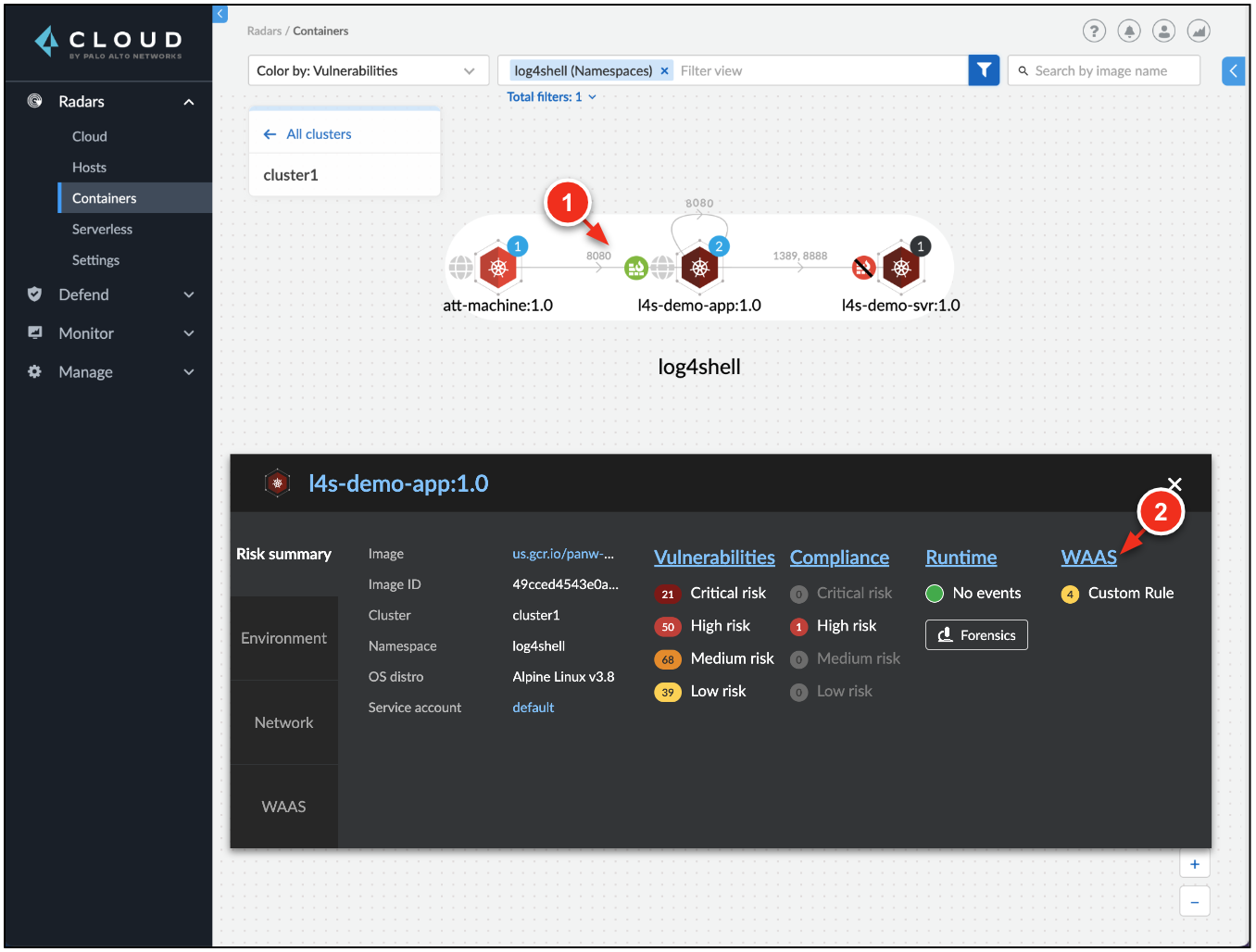Click the Manage gear icon
1256x952 pixels.
(x=35, y=371)
